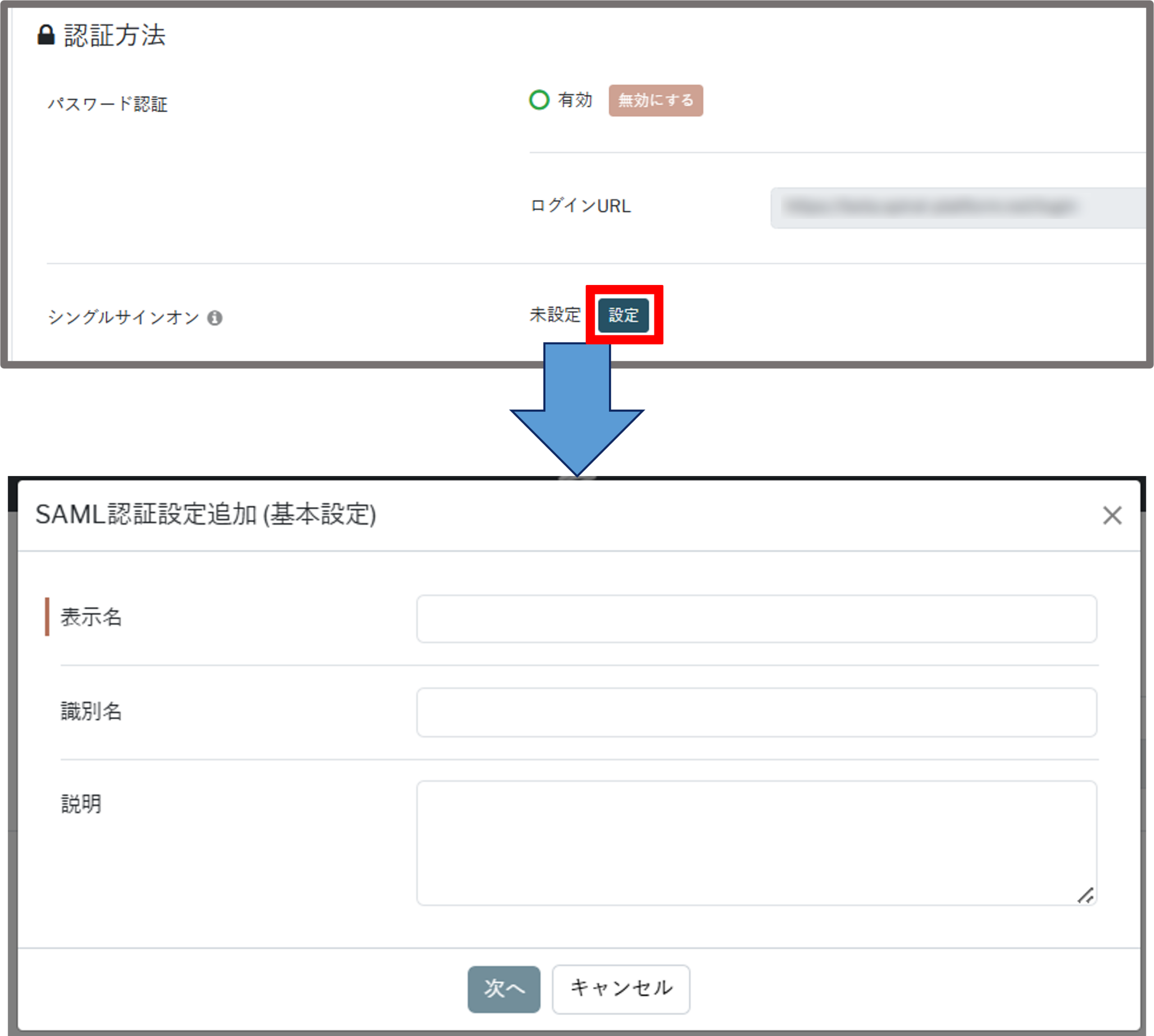This screenshot has width=1154, height=1036.
Task: Click the green 有効 status circle
Action: [x=539, y=100]
